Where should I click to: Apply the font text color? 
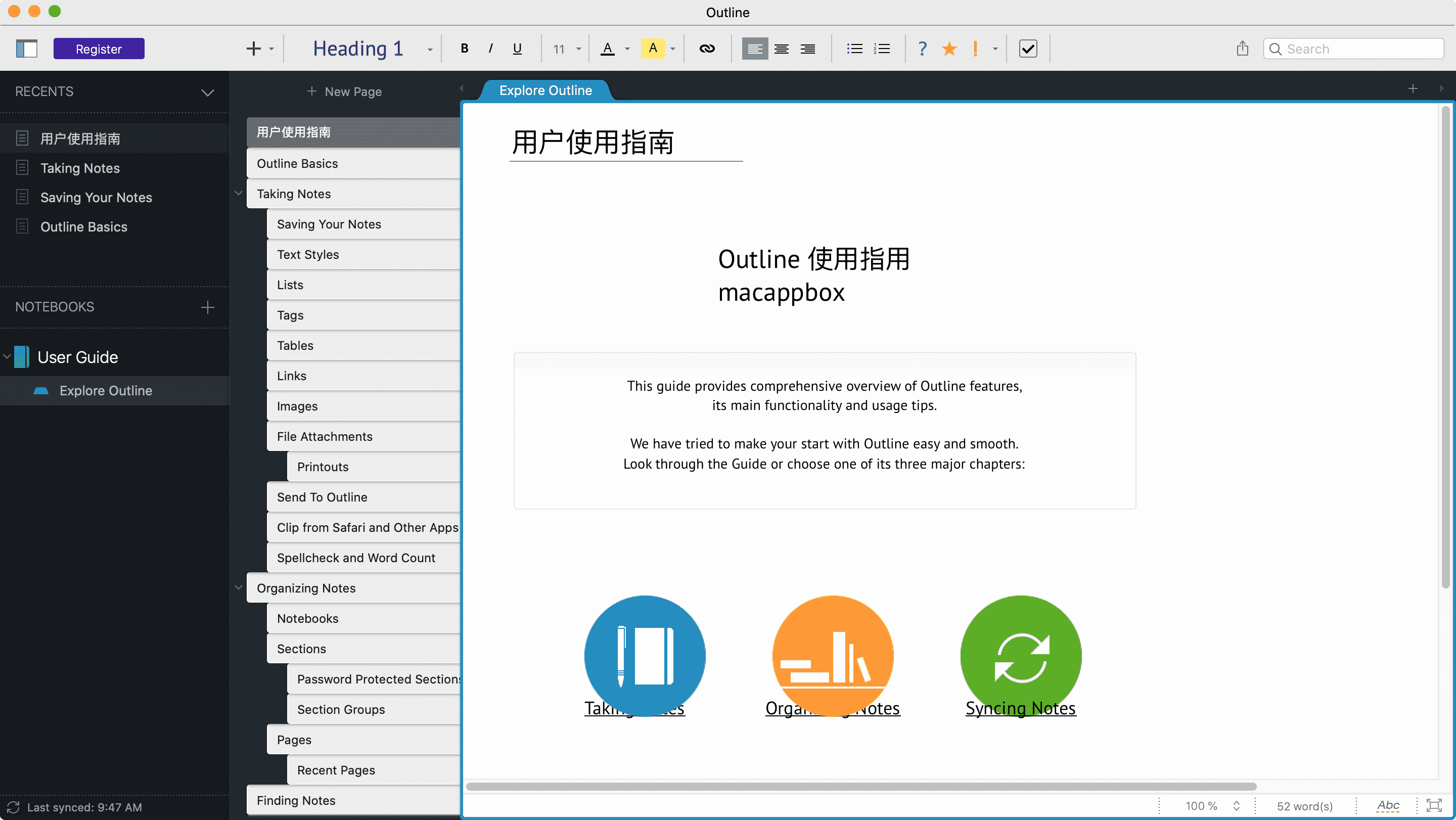point(608,49)
